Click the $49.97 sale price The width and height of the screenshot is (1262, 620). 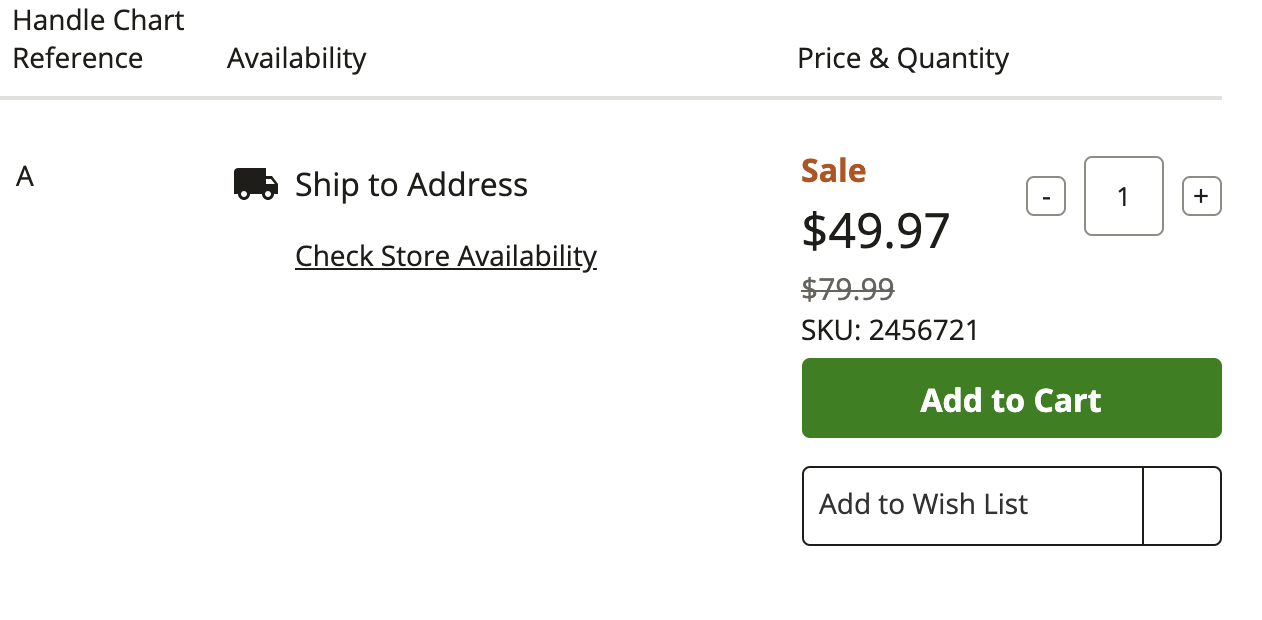(876, 231)
